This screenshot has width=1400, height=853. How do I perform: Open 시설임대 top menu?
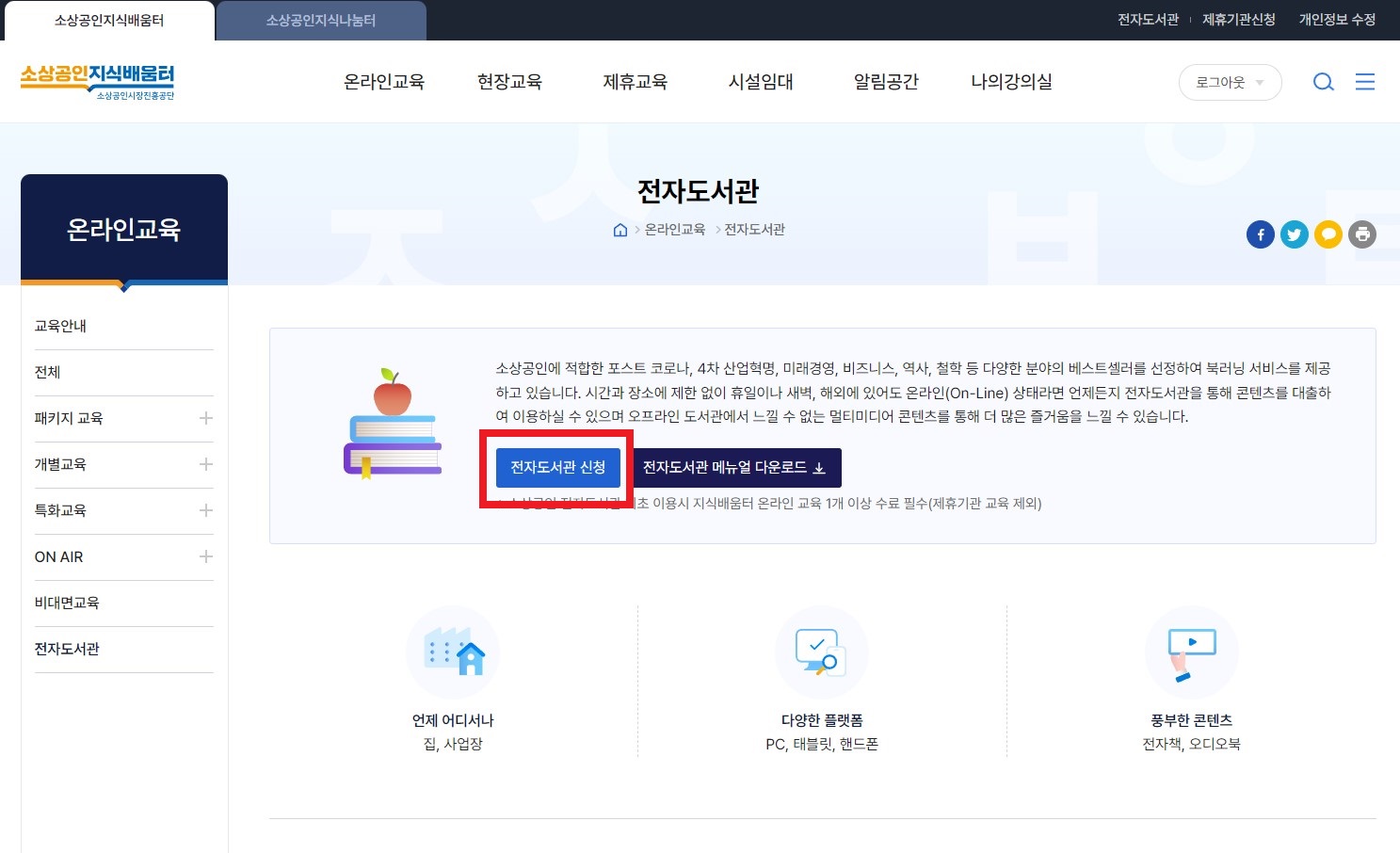pyautogui.click(x=761, y=82)
